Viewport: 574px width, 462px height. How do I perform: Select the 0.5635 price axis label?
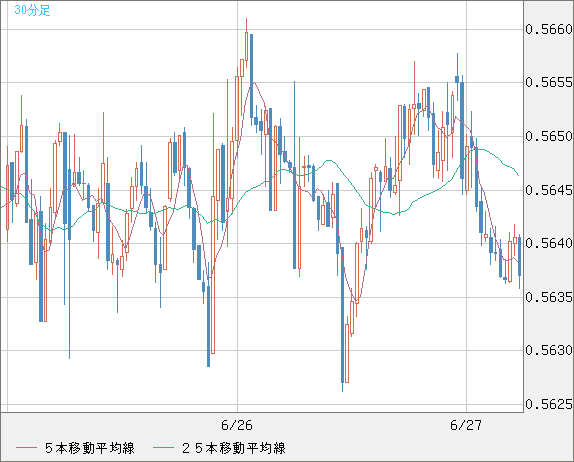point(549,297)
